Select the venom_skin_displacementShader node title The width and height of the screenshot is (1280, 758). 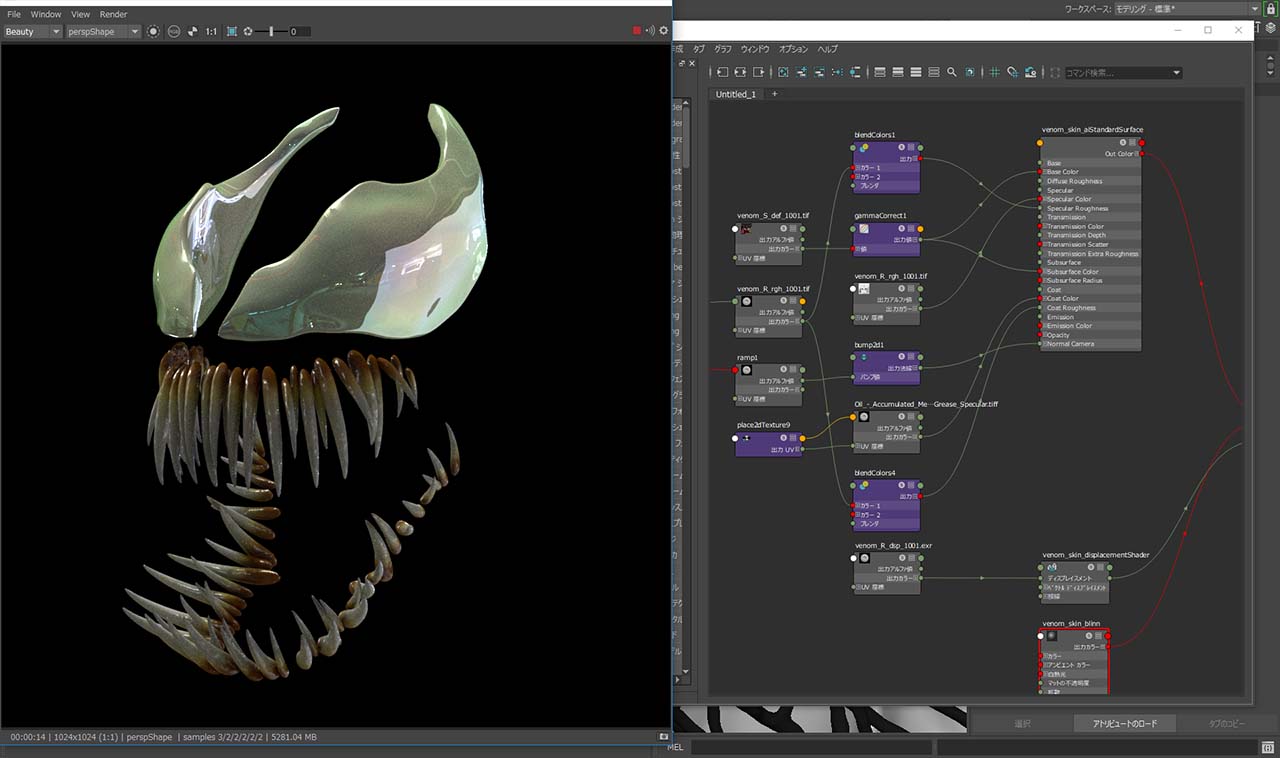[1097, 554]
